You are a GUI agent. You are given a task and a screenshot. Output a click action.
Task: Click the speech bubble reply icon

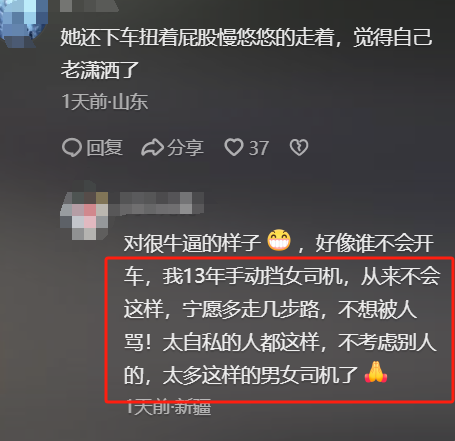point(72,148)
